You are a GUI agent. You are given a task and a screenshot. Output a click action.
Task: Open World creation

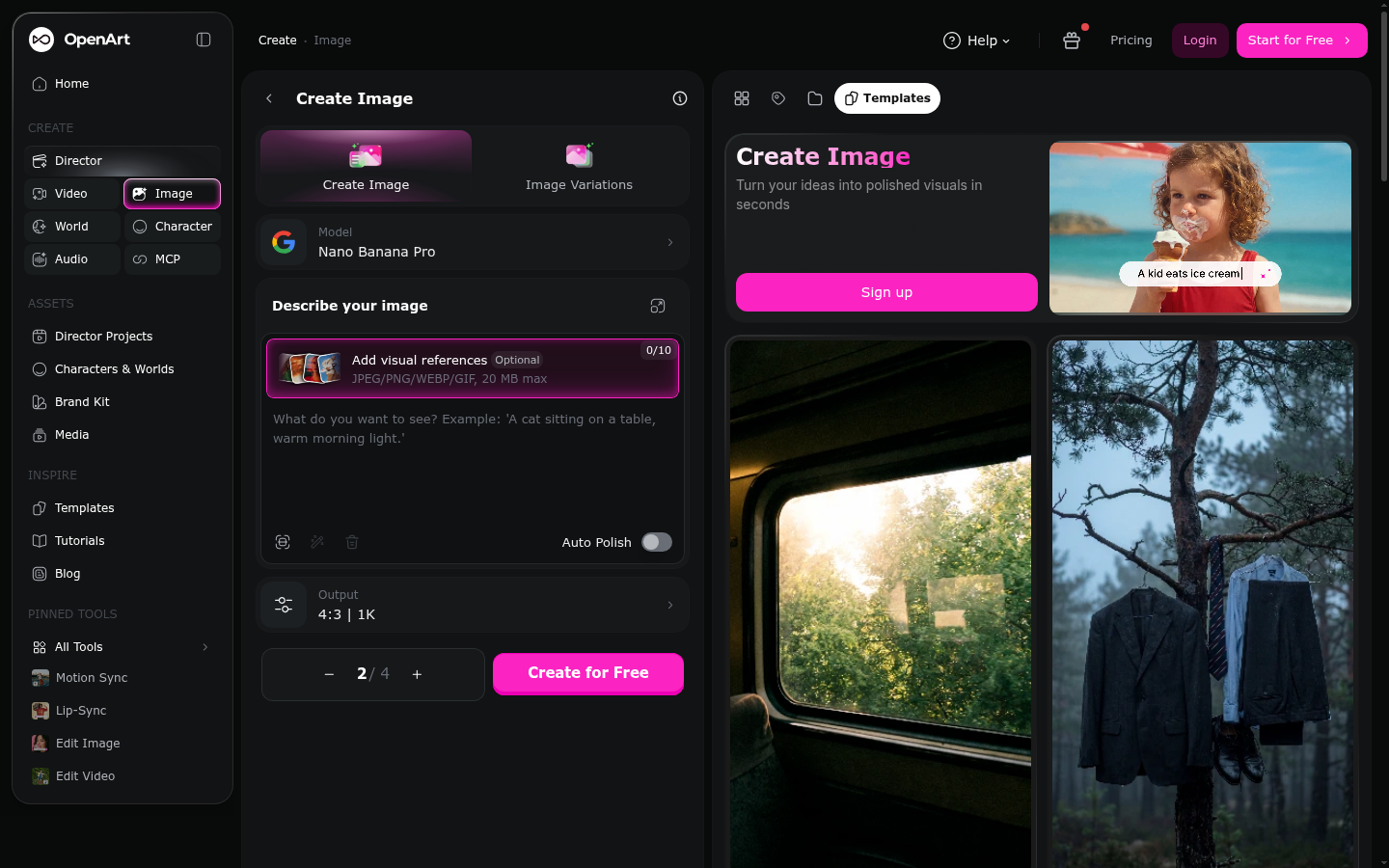72,227
